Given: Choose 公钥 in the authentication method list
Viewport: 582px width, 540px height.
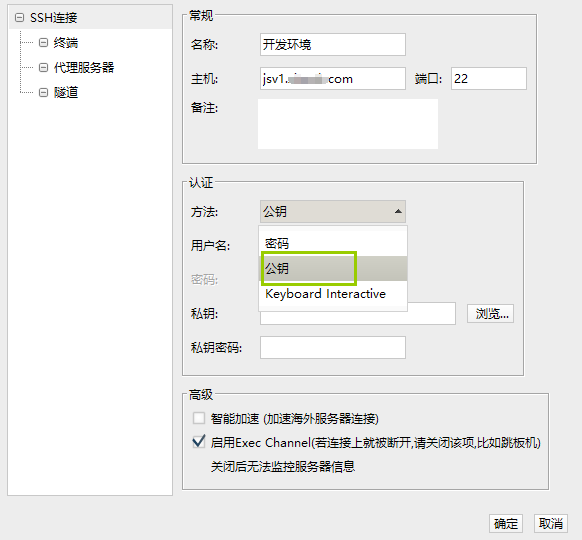Looking at the screenshot, I should tap(333, 268).
